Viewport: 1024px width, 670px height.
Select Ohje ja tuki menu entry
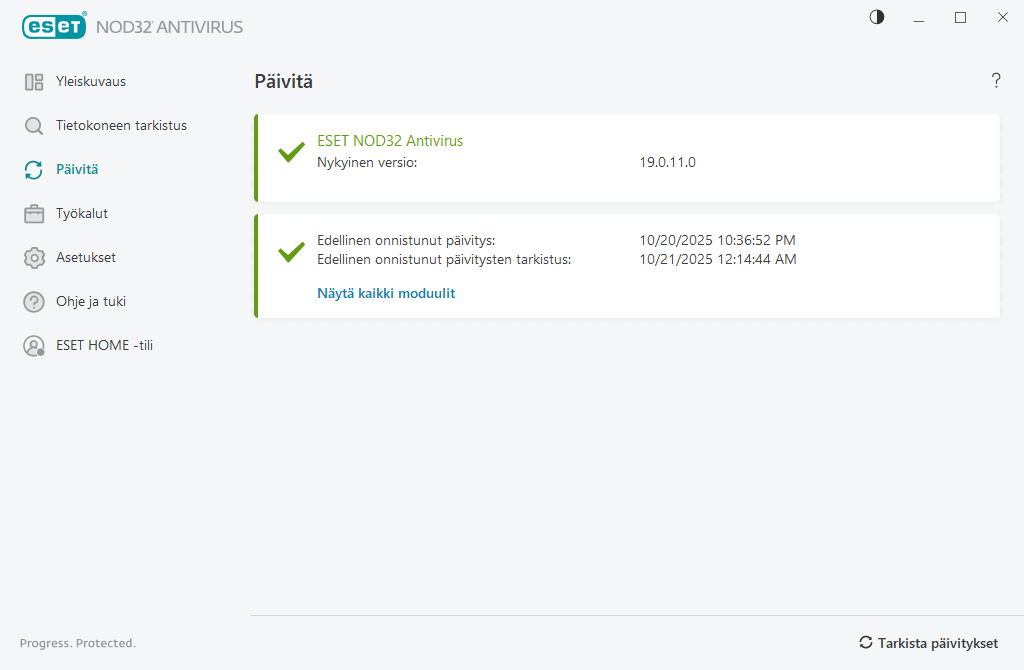click(91, 302)
